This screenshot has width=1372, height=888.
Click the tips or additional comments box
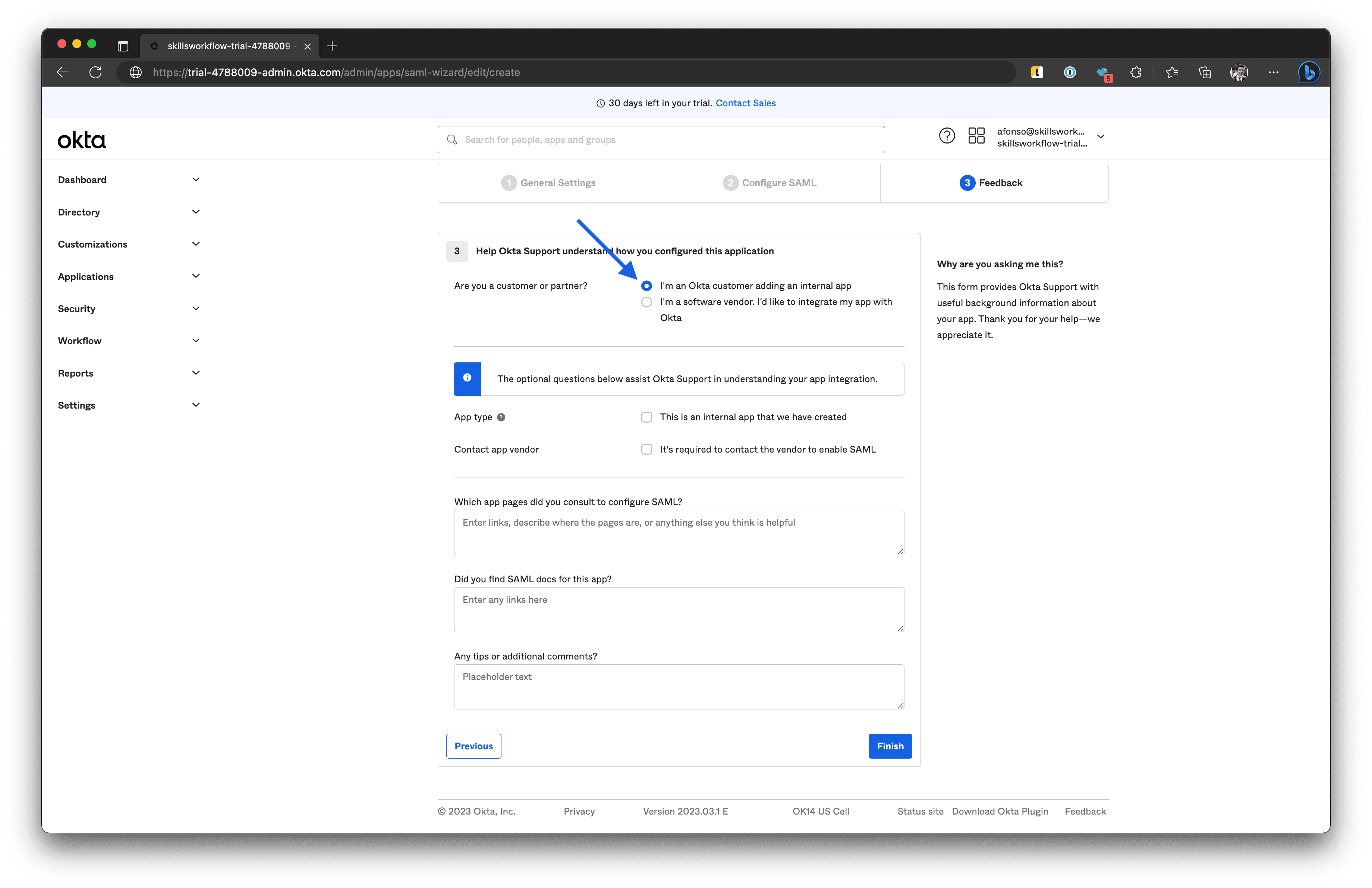click(x=679, y=687)
